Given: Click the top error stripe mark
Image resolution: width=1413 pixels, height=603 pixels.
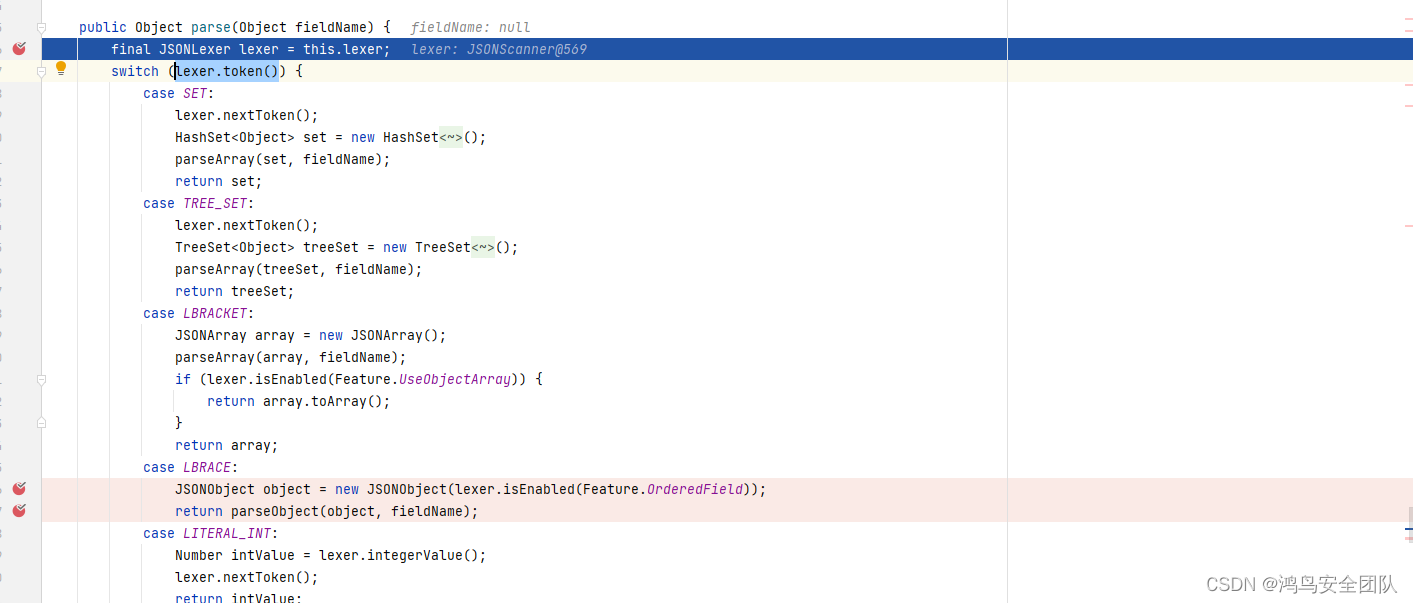Looking at the screenshot, I should [1407, 19].
